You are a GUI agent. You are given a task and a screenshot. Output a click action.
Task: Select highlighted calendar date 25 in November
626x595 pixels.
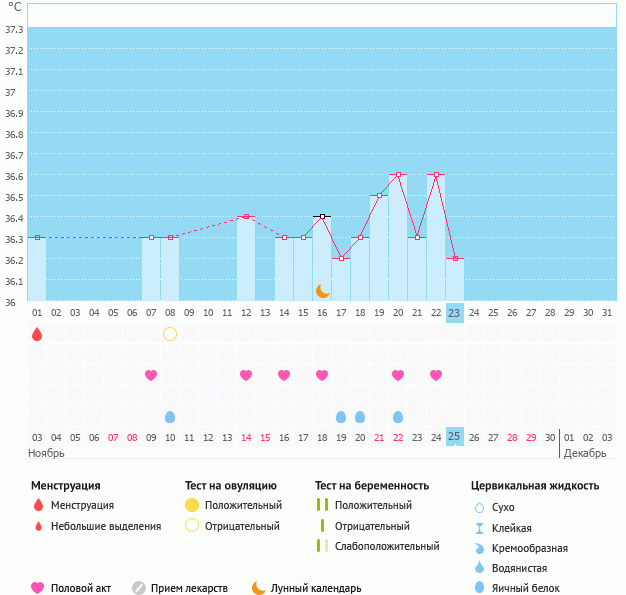[454, 437]
